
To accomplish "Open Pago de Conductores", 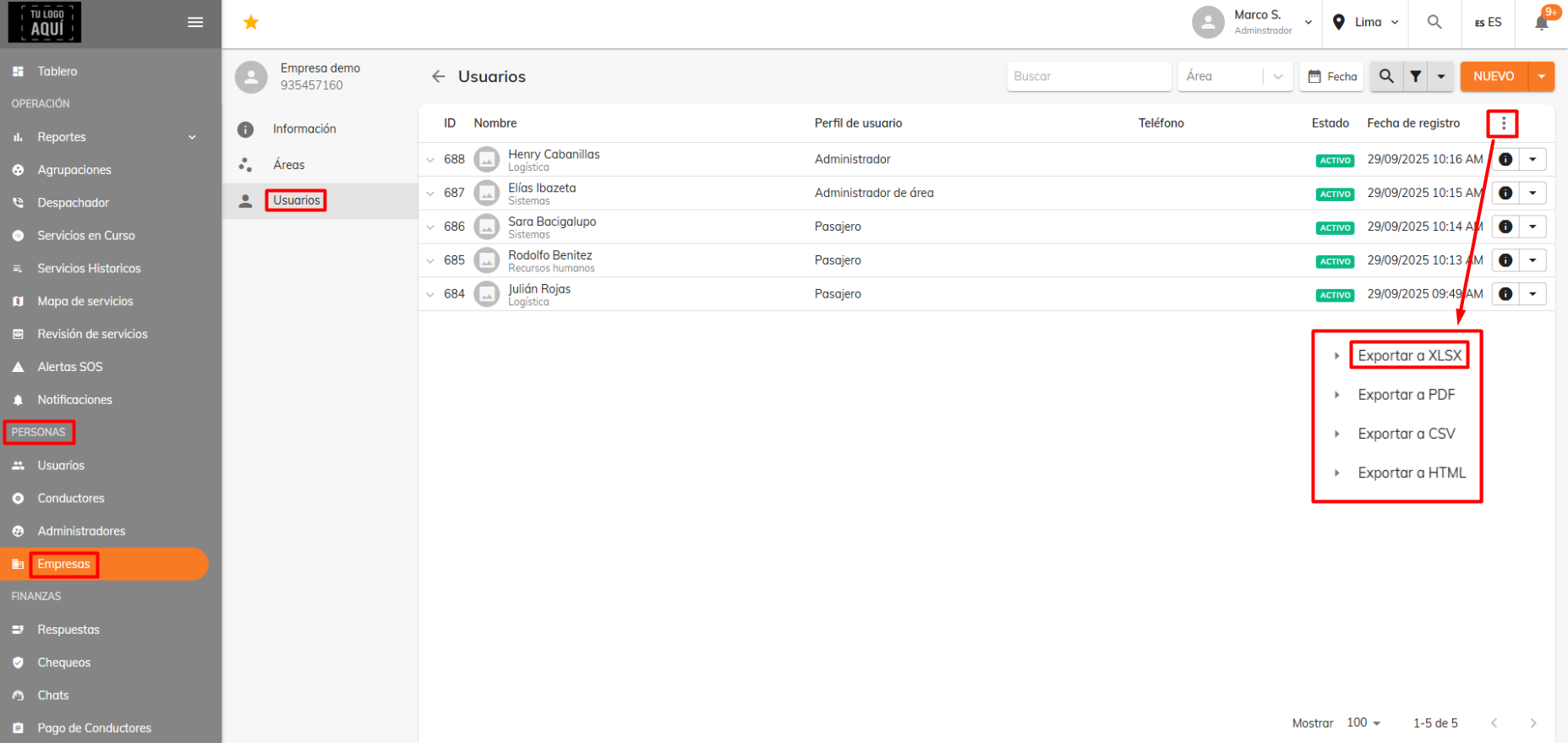I will [95, 729].
